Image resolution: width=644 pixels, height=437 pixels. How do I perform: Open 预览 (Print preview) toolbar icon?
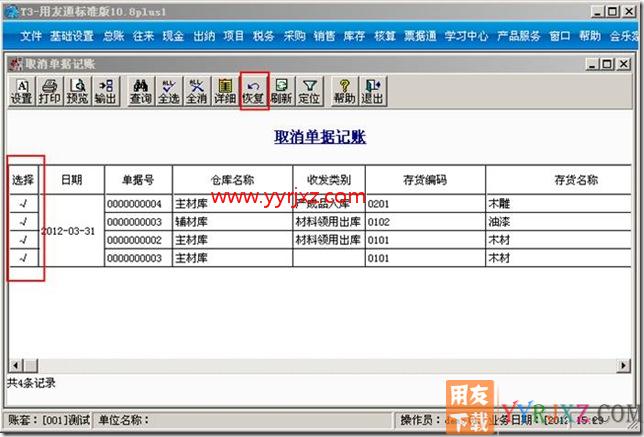[77, 91]
